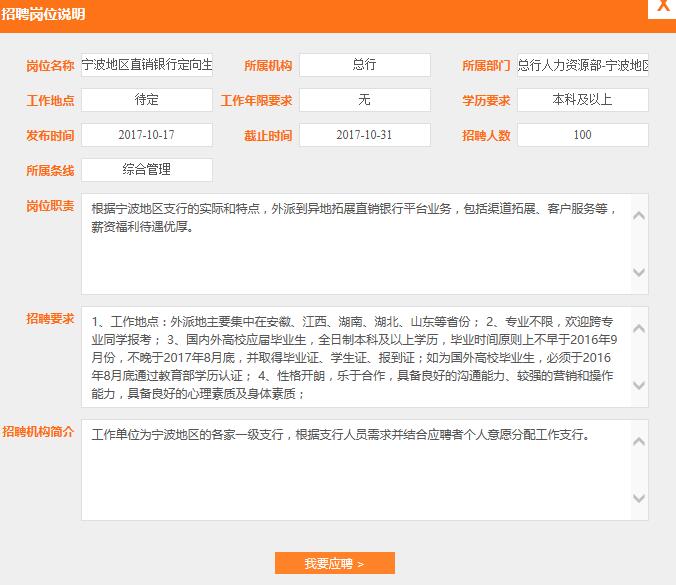The width and height of the screenshot is (676, 585).
Task: Click inside the 招聘机构简介 text area
Action: (355, 470)
